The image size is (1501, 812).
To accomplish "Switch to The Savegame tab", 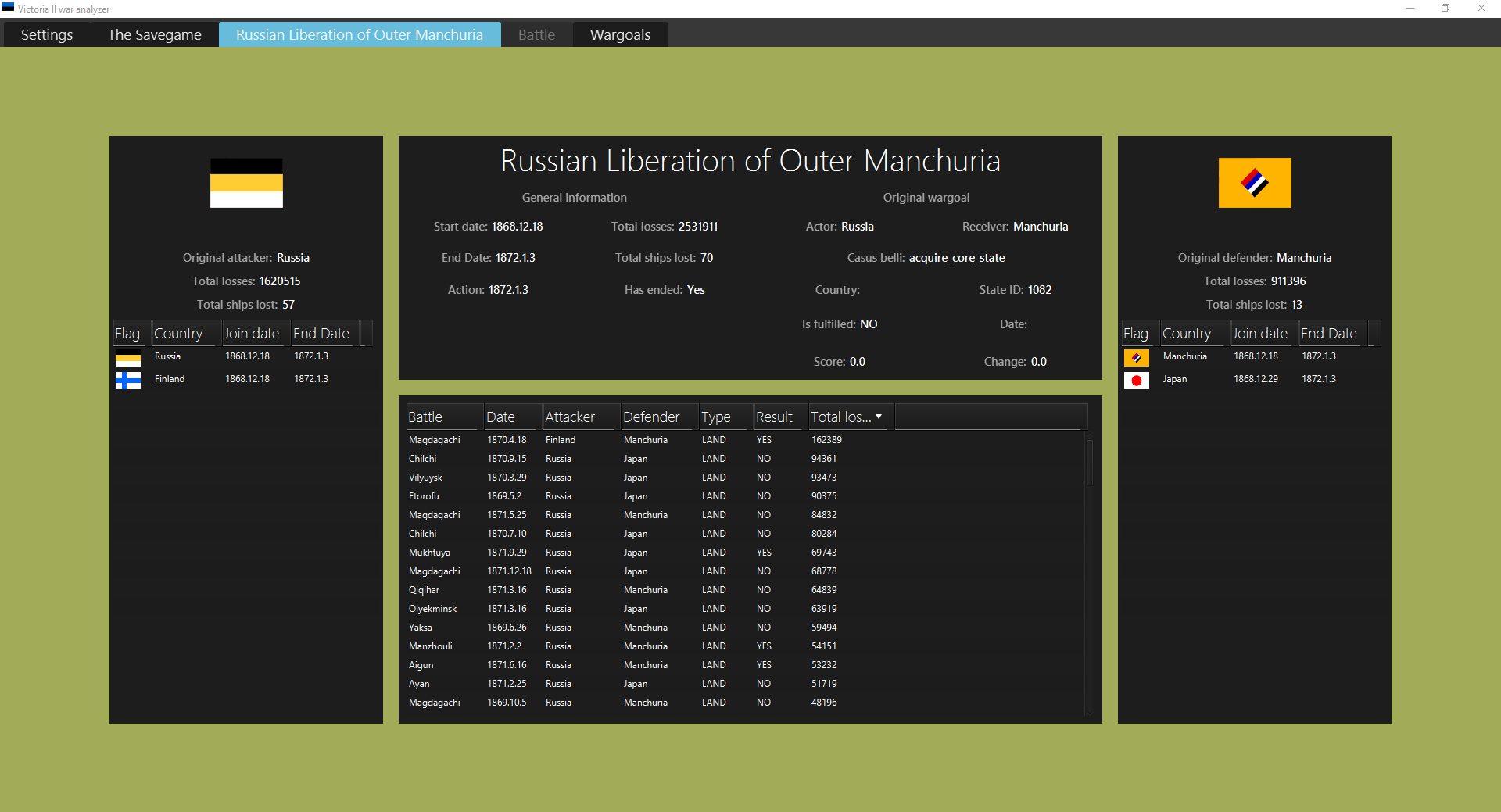I will (x=154, y=34).
